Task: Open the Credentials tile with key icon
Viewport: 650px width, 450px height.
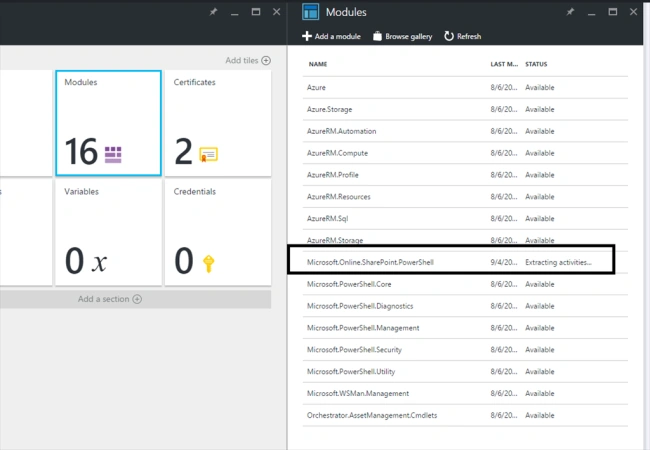Action: coord(218,232)
